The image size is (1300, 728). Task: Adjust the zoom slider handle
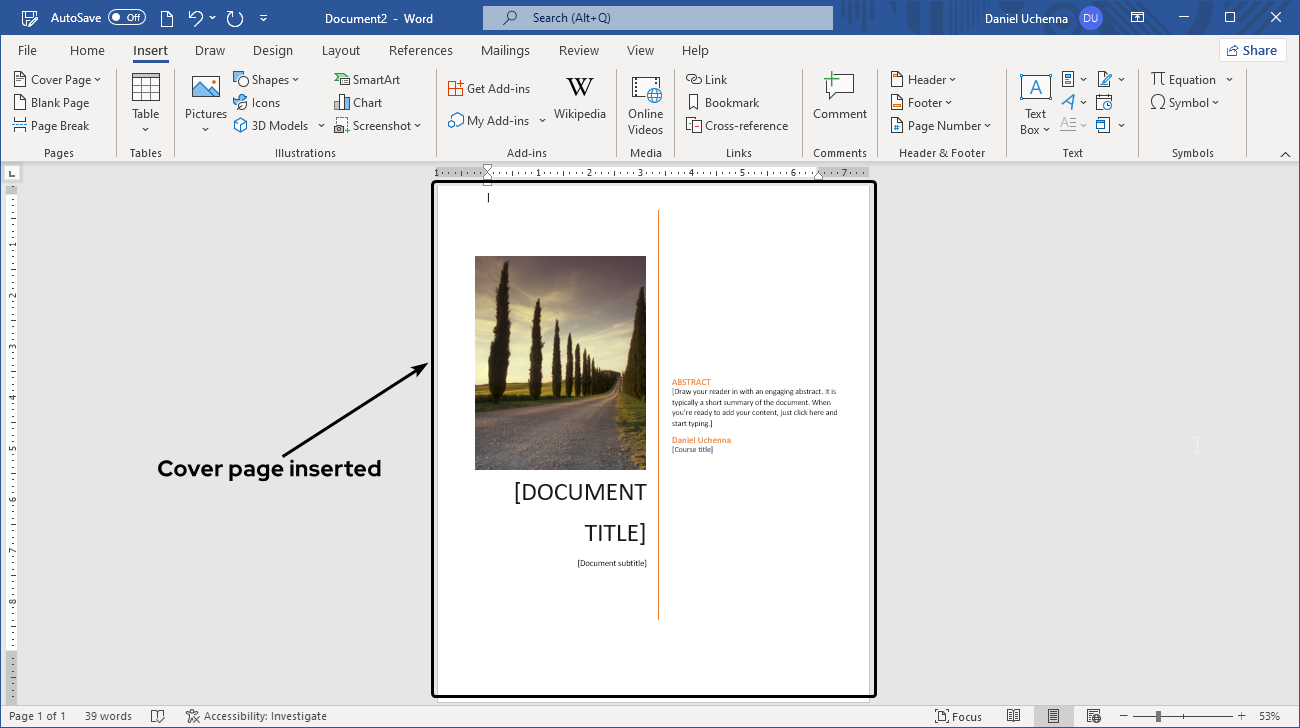1158,716
